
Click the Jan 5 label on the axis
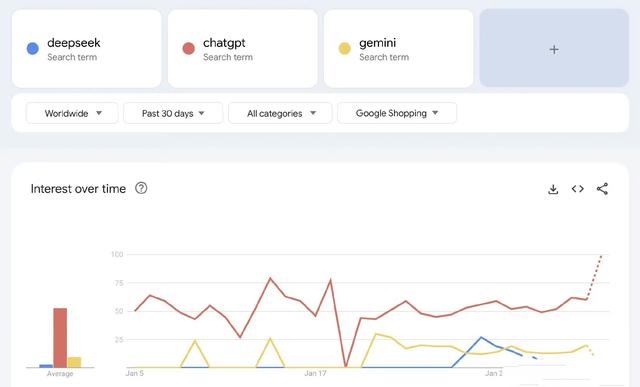135,373
